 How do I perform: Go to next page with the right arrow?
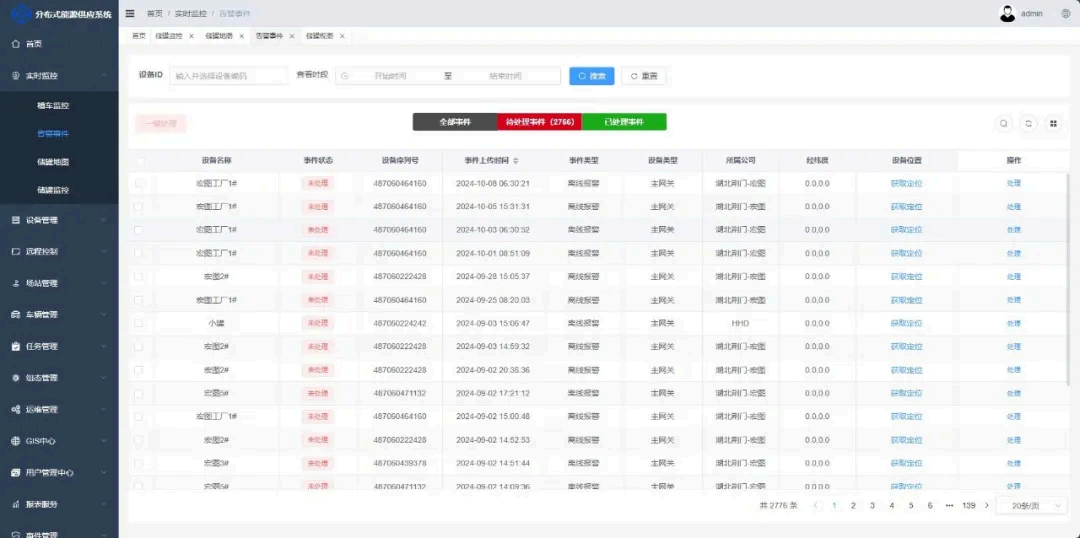[986, 506]
